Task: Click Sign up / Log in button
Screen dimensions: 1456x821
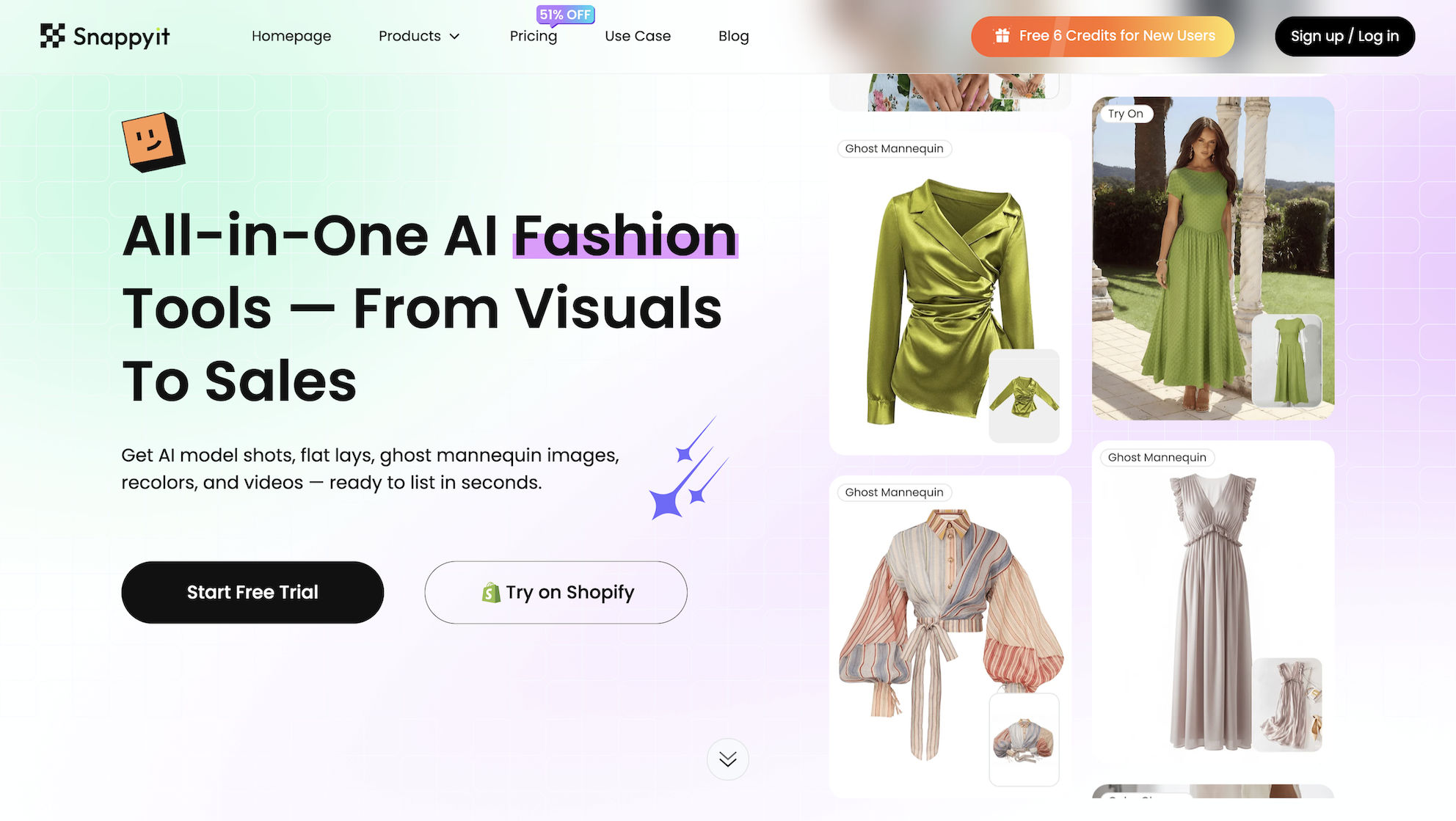Action: 1344,36
